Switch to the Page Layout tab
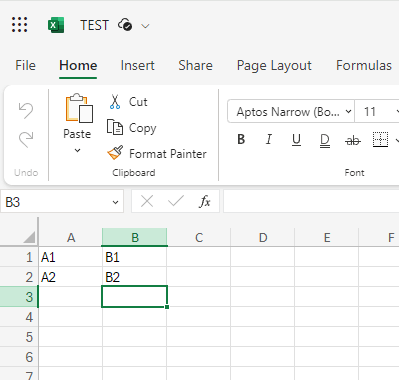Viewport: 399px width, 380px height. coord(274,65)
